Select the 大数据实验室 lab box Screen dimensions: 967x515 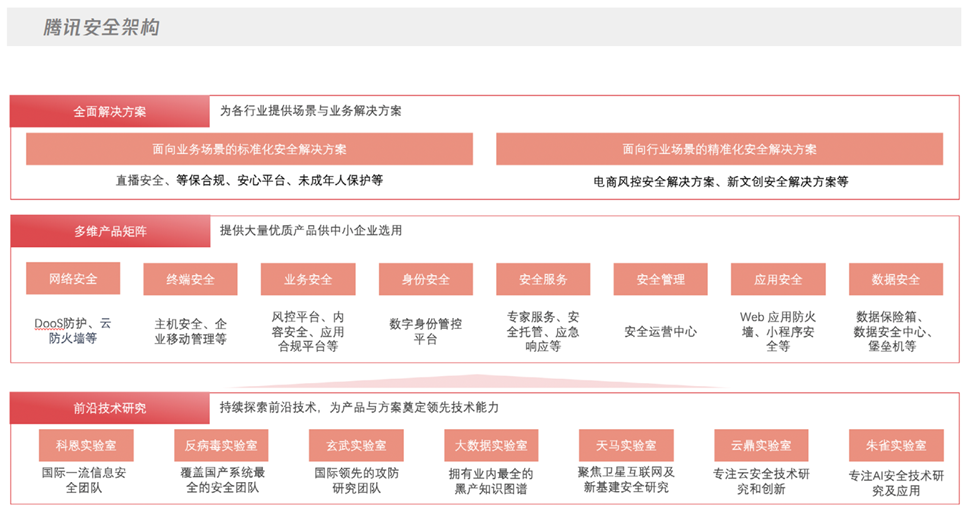click(491, 445)
